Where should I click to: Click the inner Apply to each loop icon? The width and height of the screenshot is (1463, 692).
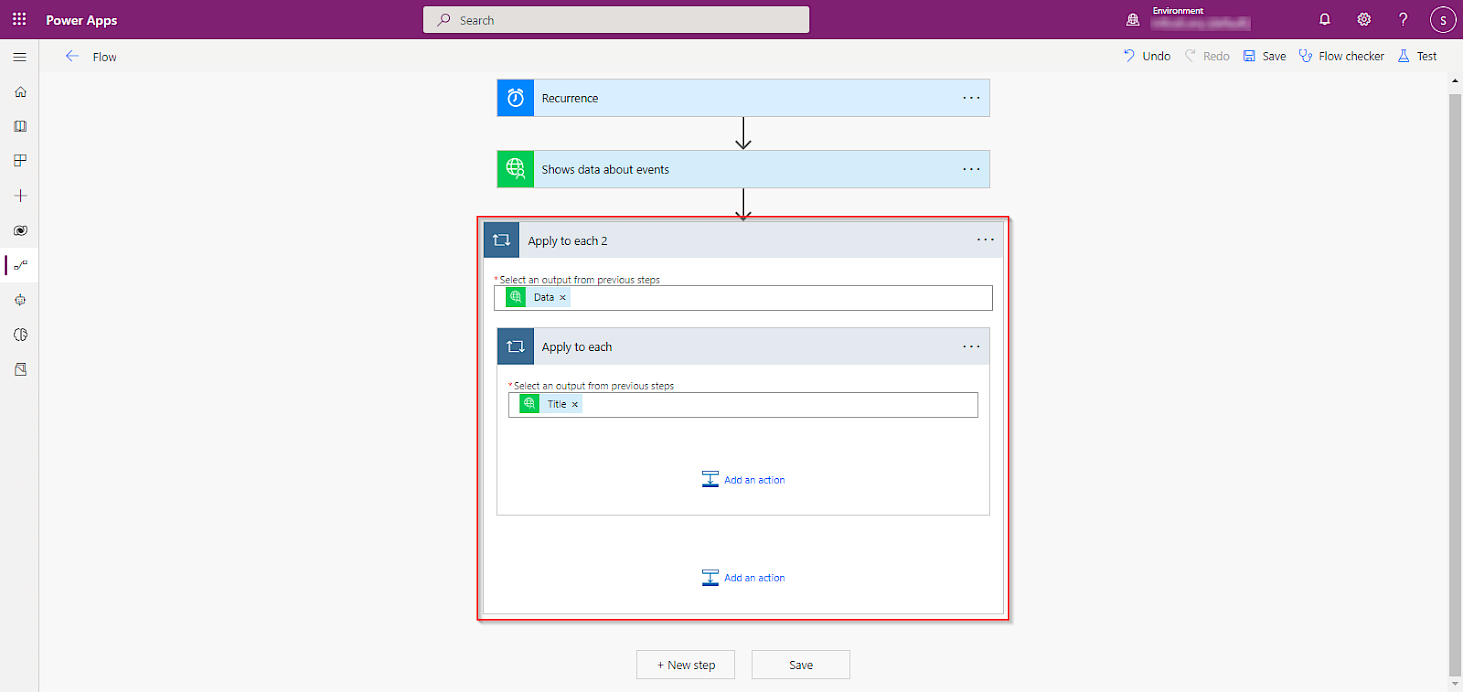[x=515, y=346]
